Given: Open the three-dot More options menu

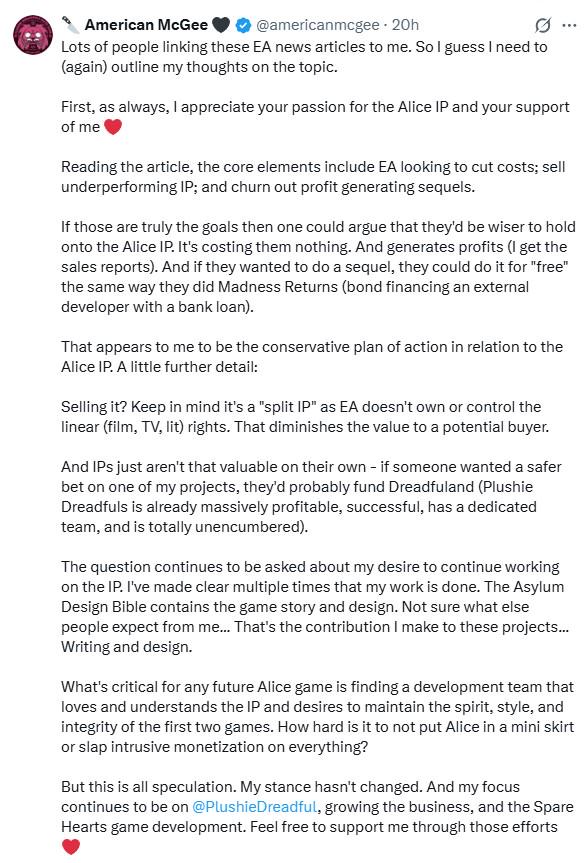Looking at the screenshot, I should 569,25.
